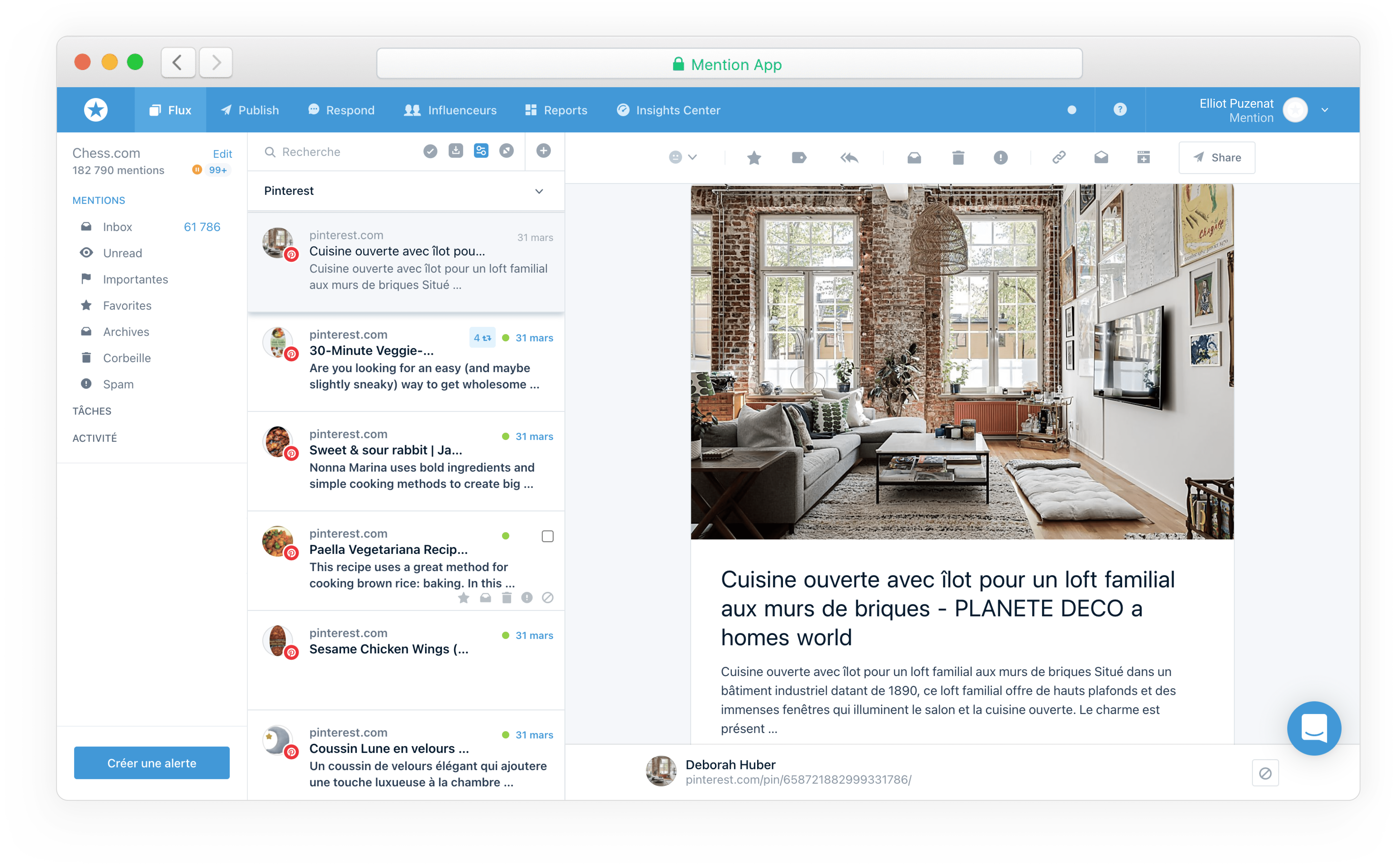Click the pinterest.com/pin URL link

pos(798,780)
